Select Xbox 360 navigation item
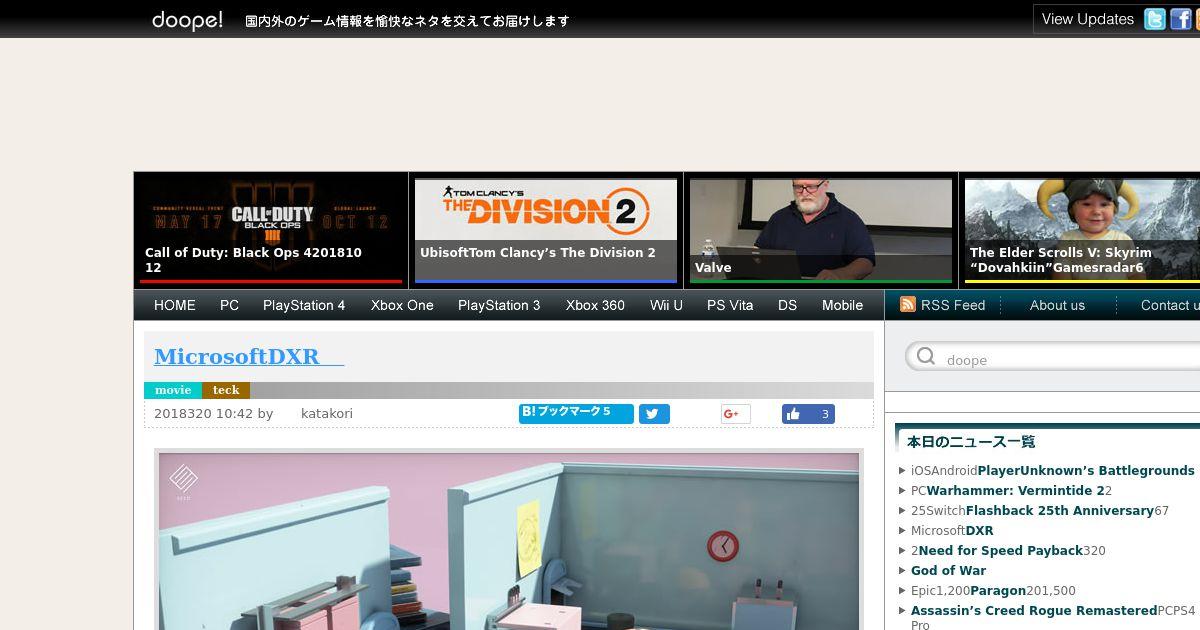 [595, 305]
